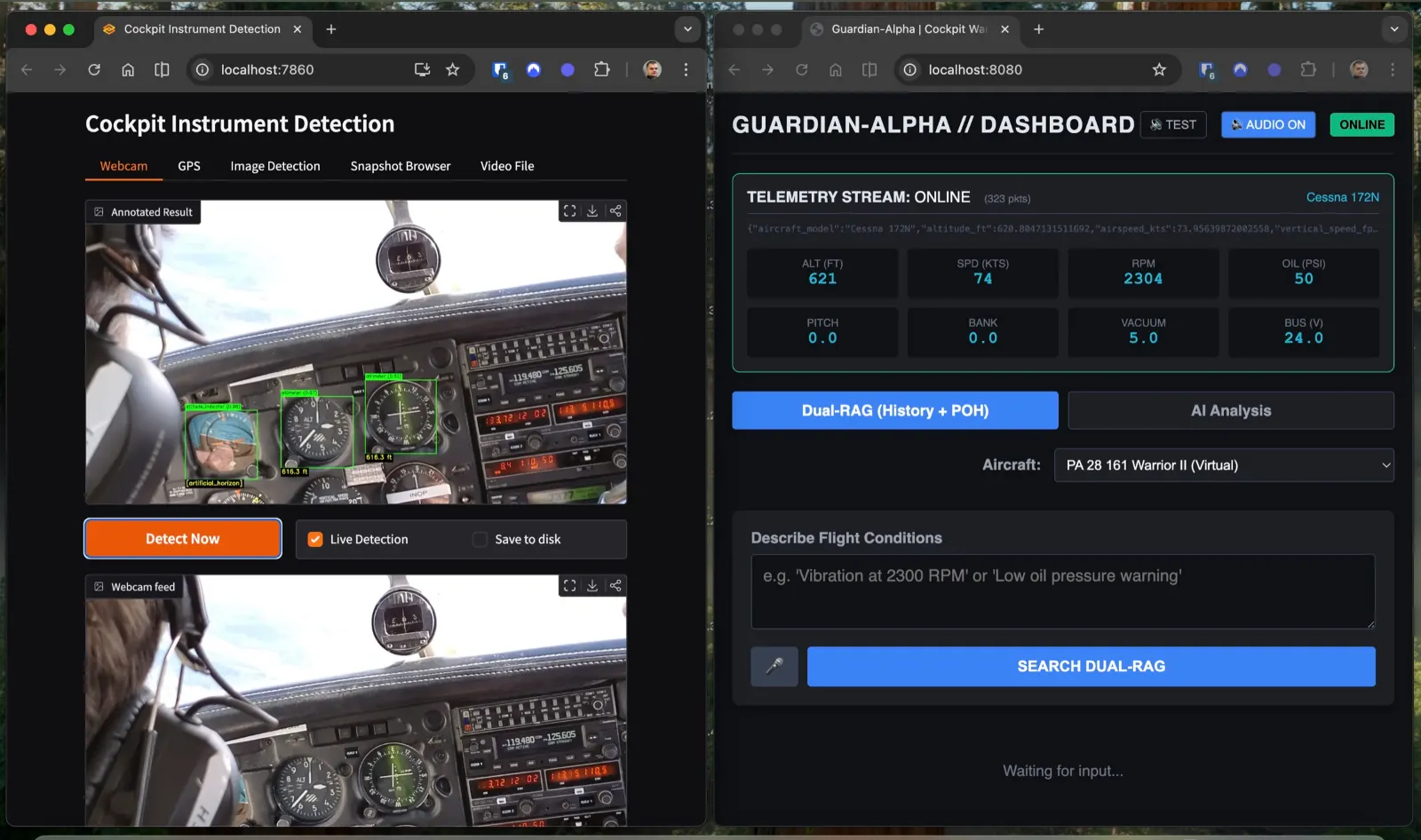Click the ONLINE status badge
The image size is (1421, 840).
(x=1362, y=124)
